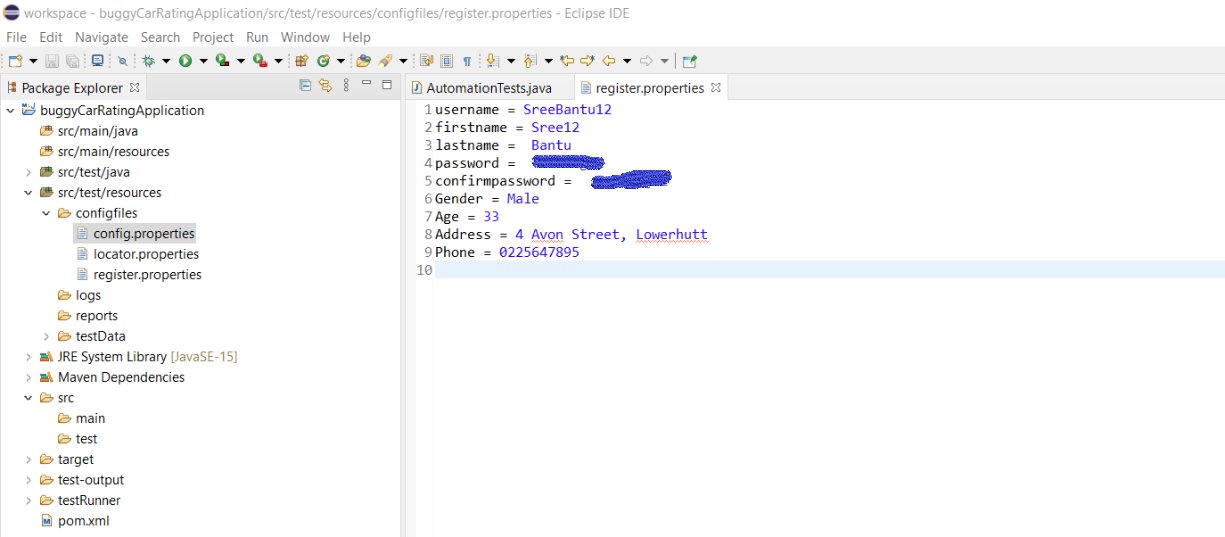Click the Save icon in toolbar
This screenshot has width=1225, height=537.
[x=52, y=61]
